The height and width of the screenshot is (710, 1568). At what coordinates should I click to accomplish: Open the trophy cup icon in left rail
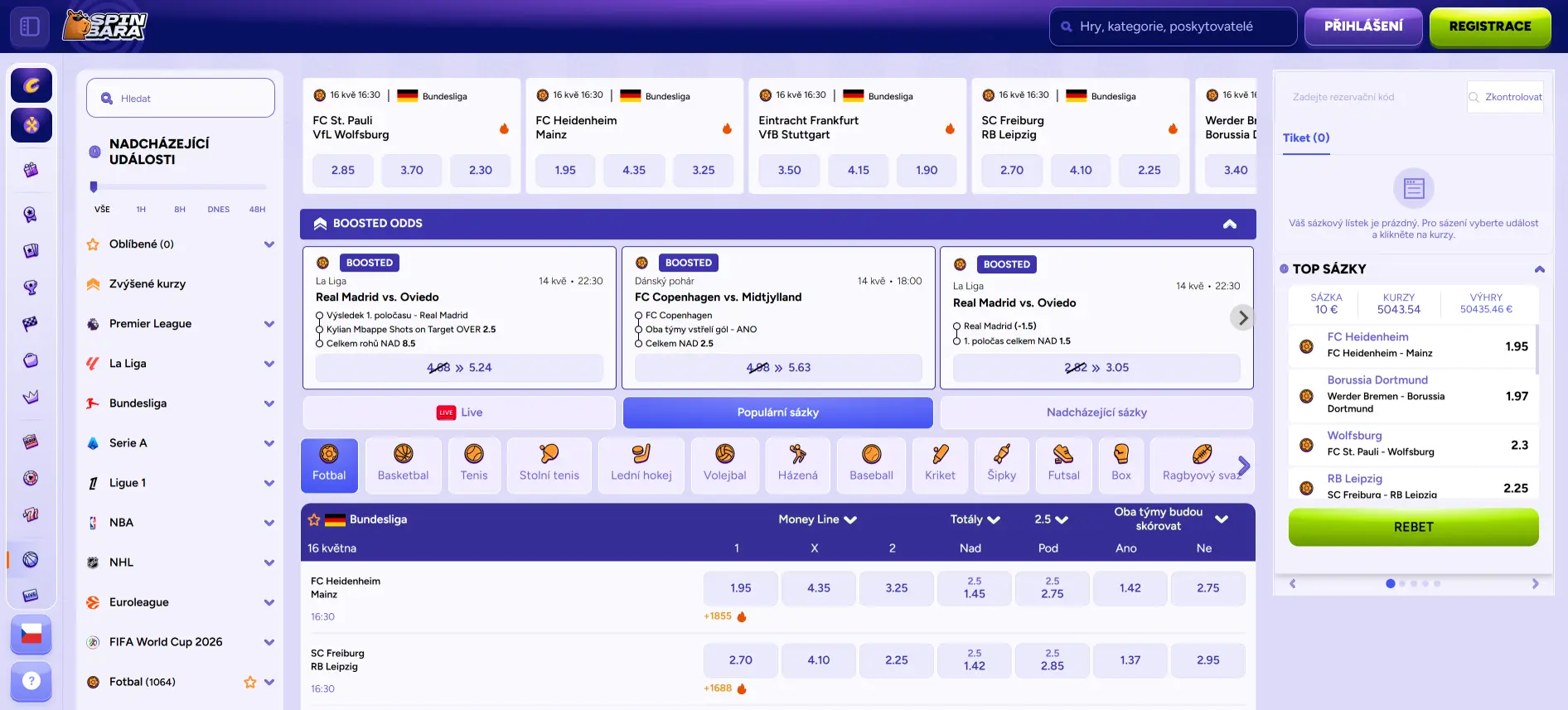31,287
